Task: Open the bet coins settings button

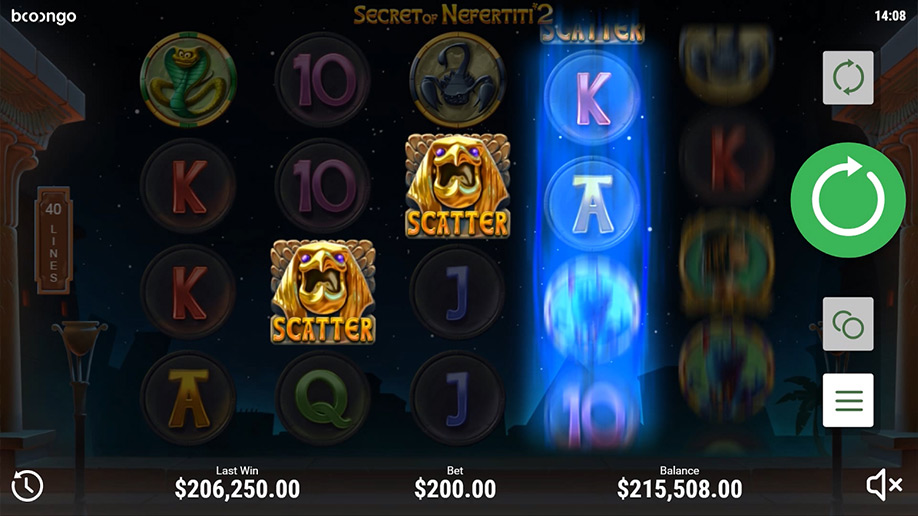Action: click(848, 324)
